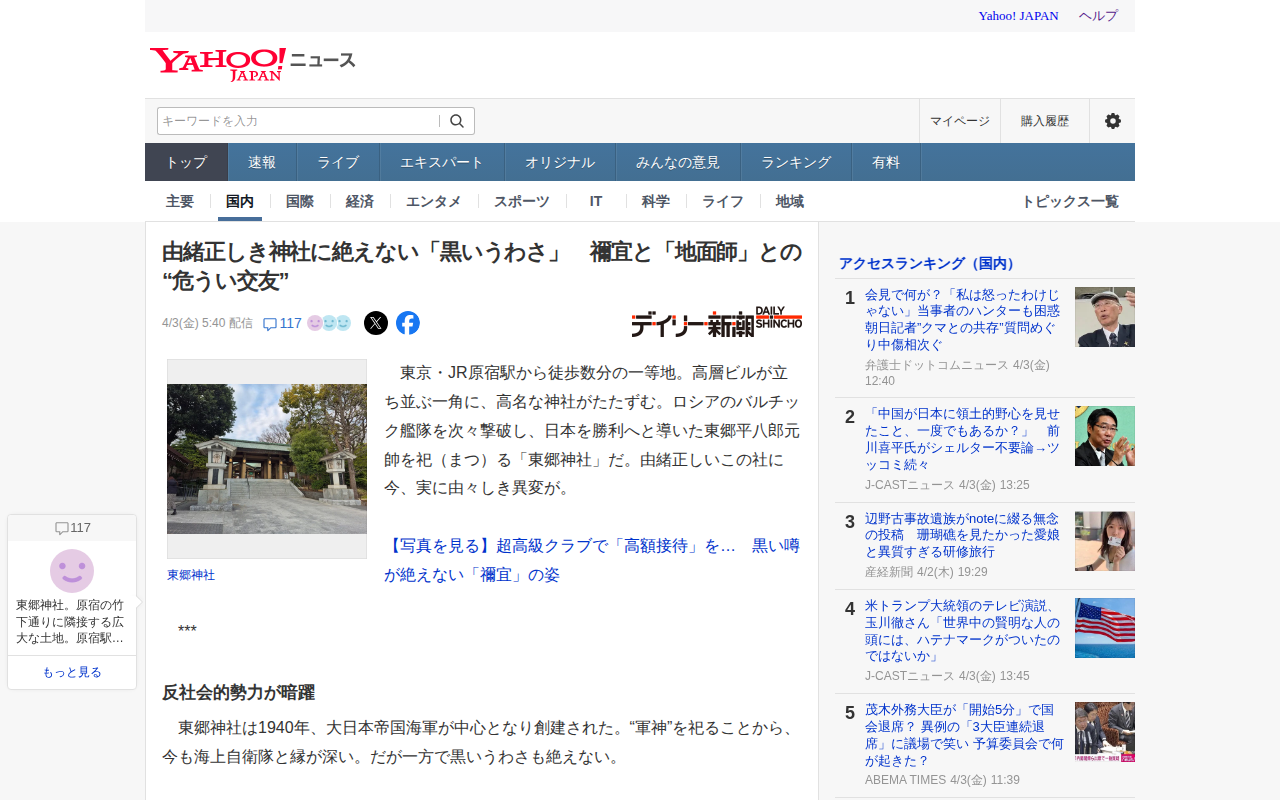Image resolution: width=1280 pixels, height=800 pixels.
Task: Click the keyword search input field
Action: click(298, 121)
